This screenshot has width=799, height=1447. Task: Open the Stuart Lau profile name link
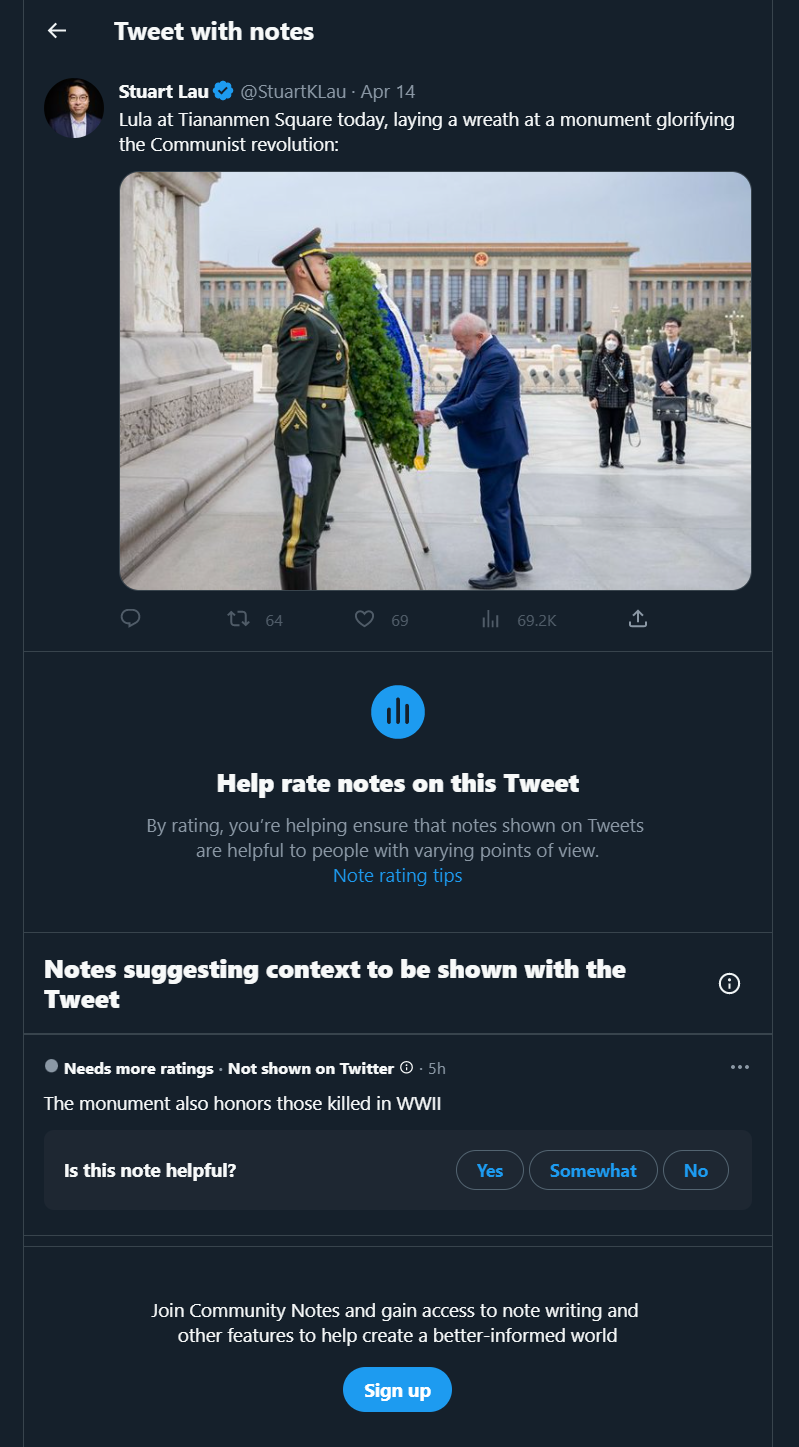coord(164,92)
